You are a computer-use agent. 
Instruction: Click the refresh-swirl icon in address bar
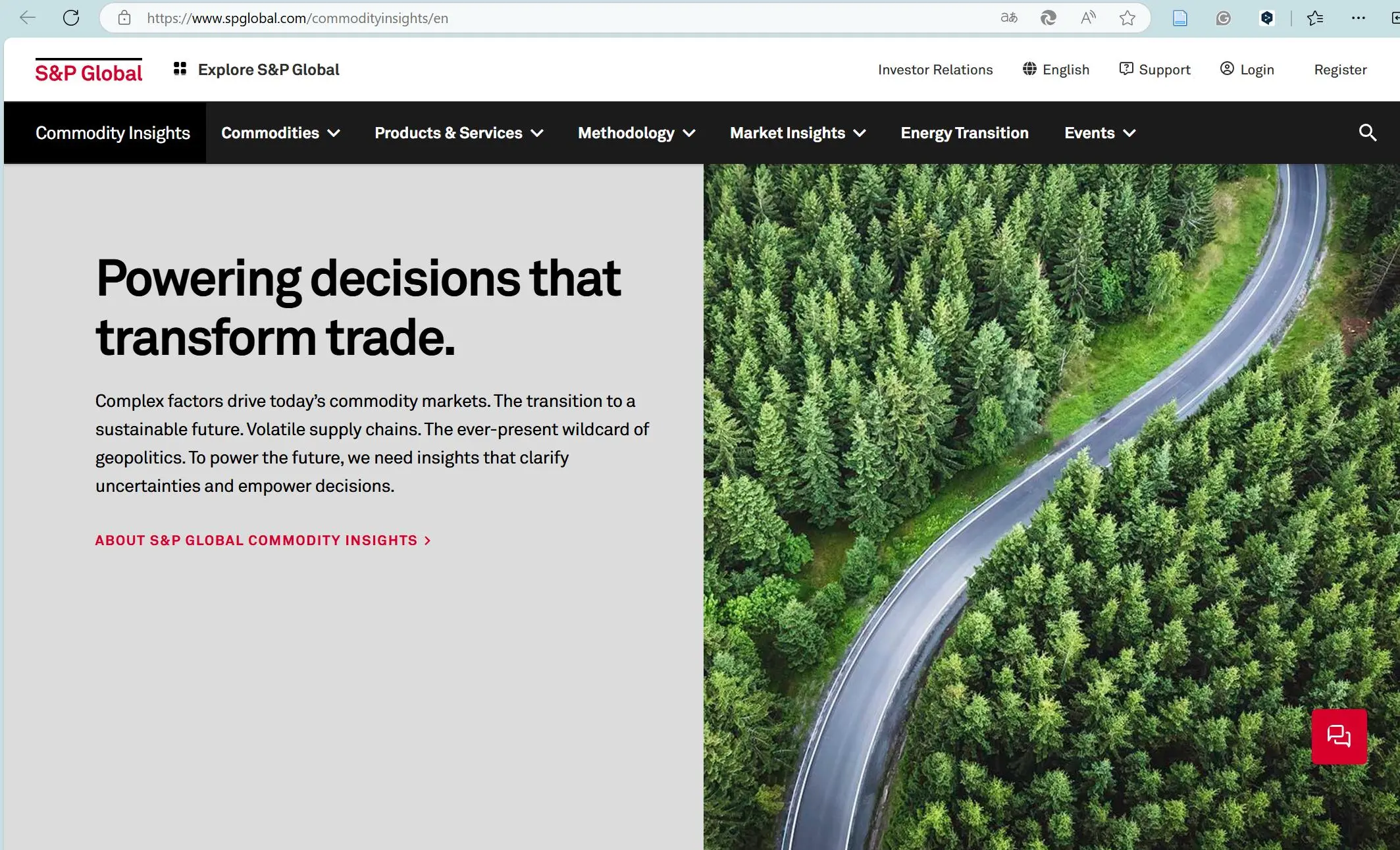pyautogui.click(x=1049, y=18)
